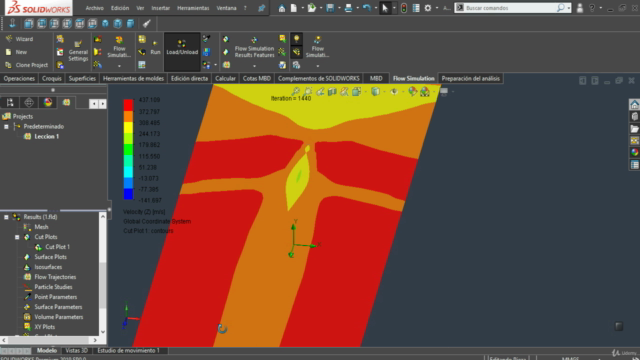Select the Modelo bottom tab
Viewport: 640px width, 360px height.
coord(47,351)
